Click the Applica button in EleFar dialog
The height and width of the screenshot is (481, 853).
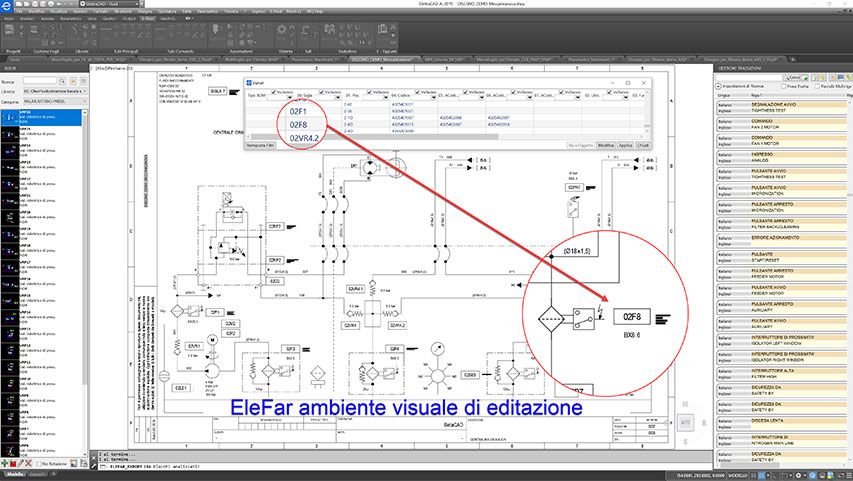(x=624, y=145)
